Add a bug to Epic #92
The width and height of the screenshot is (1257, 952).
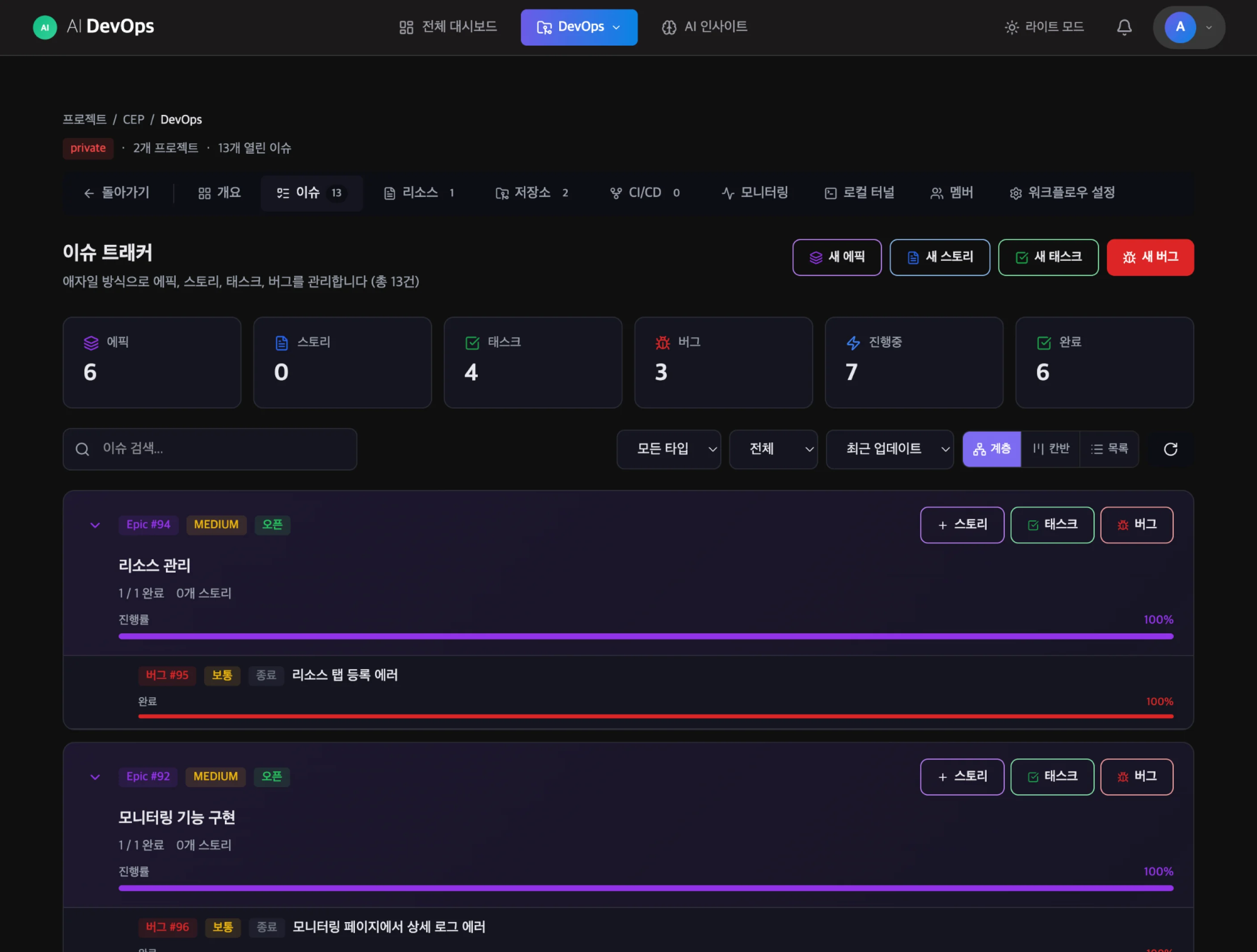[1136, 777]
